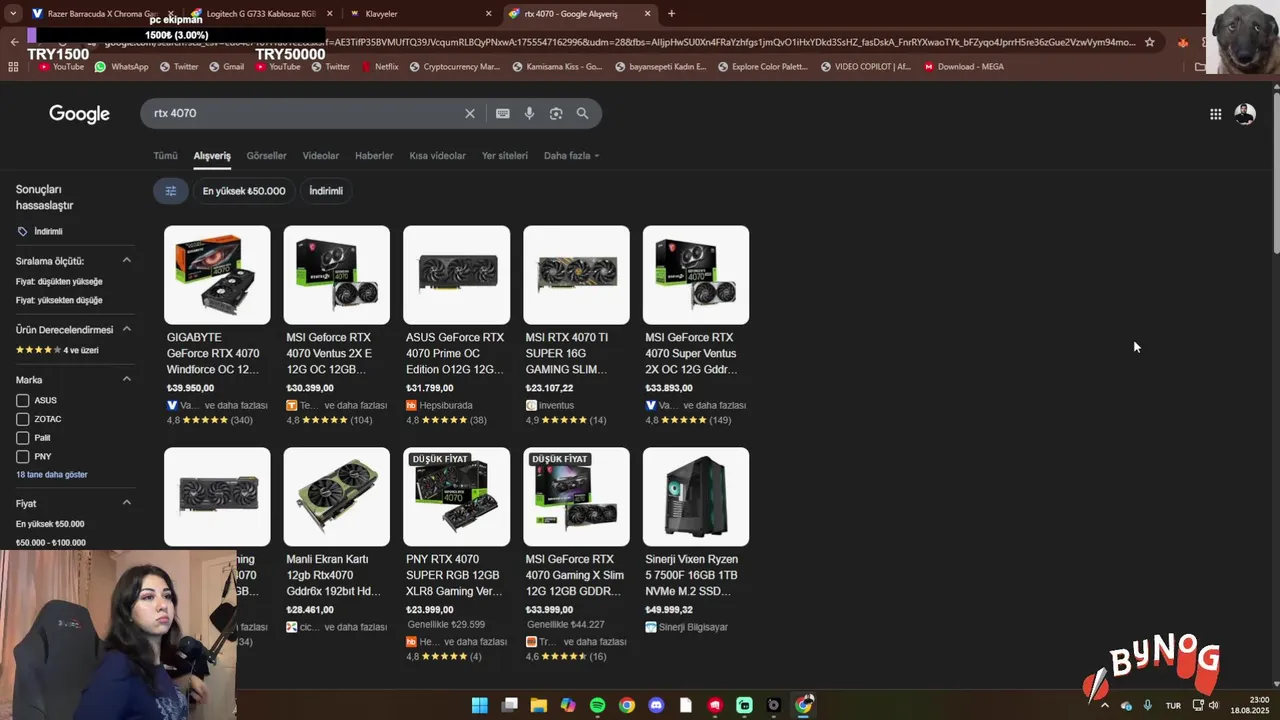Bookmark this page with the star icon
This screenshot has width=1280, height=720.
[1150, 42]
